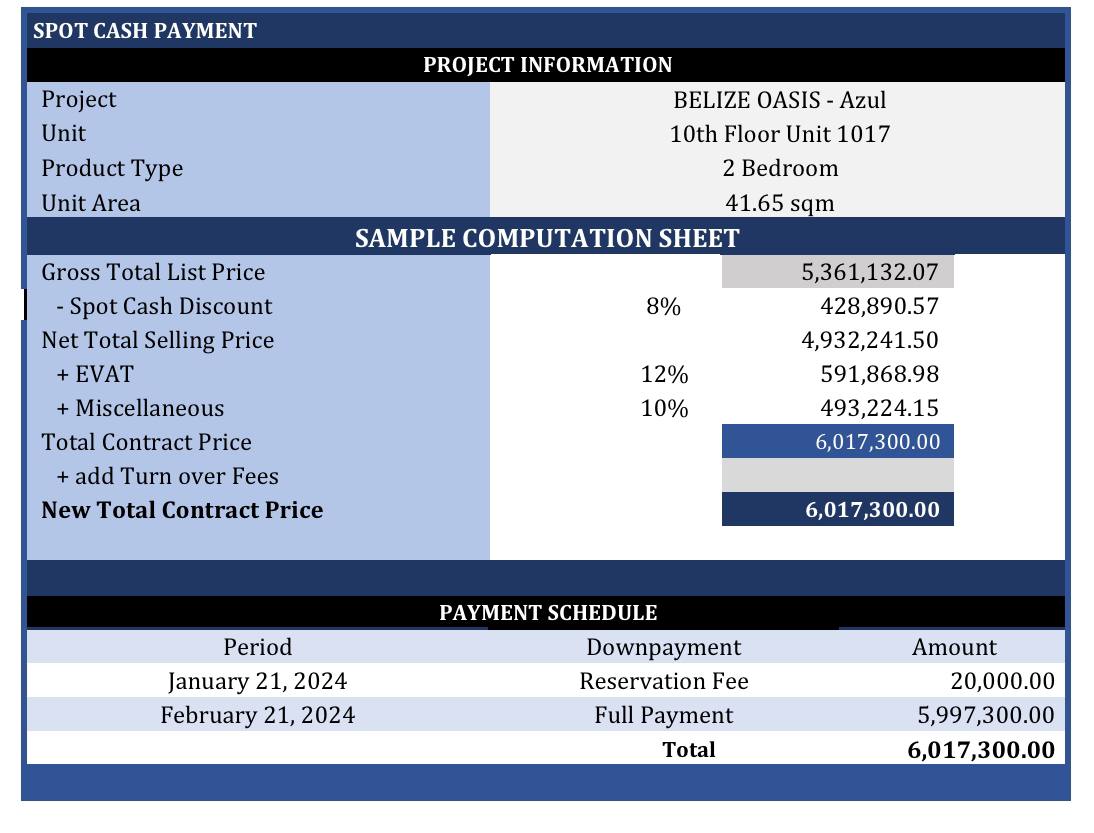
Task: Click the 493,224.15 Miscellaneous amount
Action: pos(879,408)
